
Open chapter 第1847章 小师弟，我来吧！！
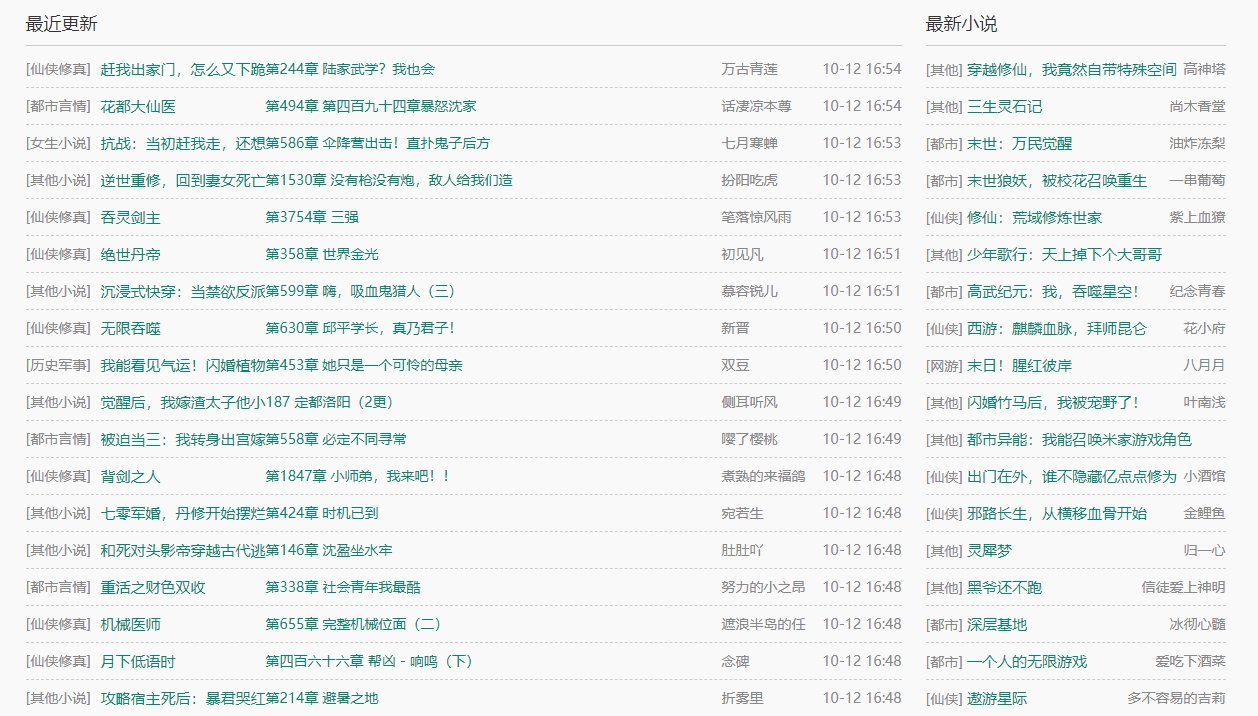pyautogui.click(x=357, y=476)
